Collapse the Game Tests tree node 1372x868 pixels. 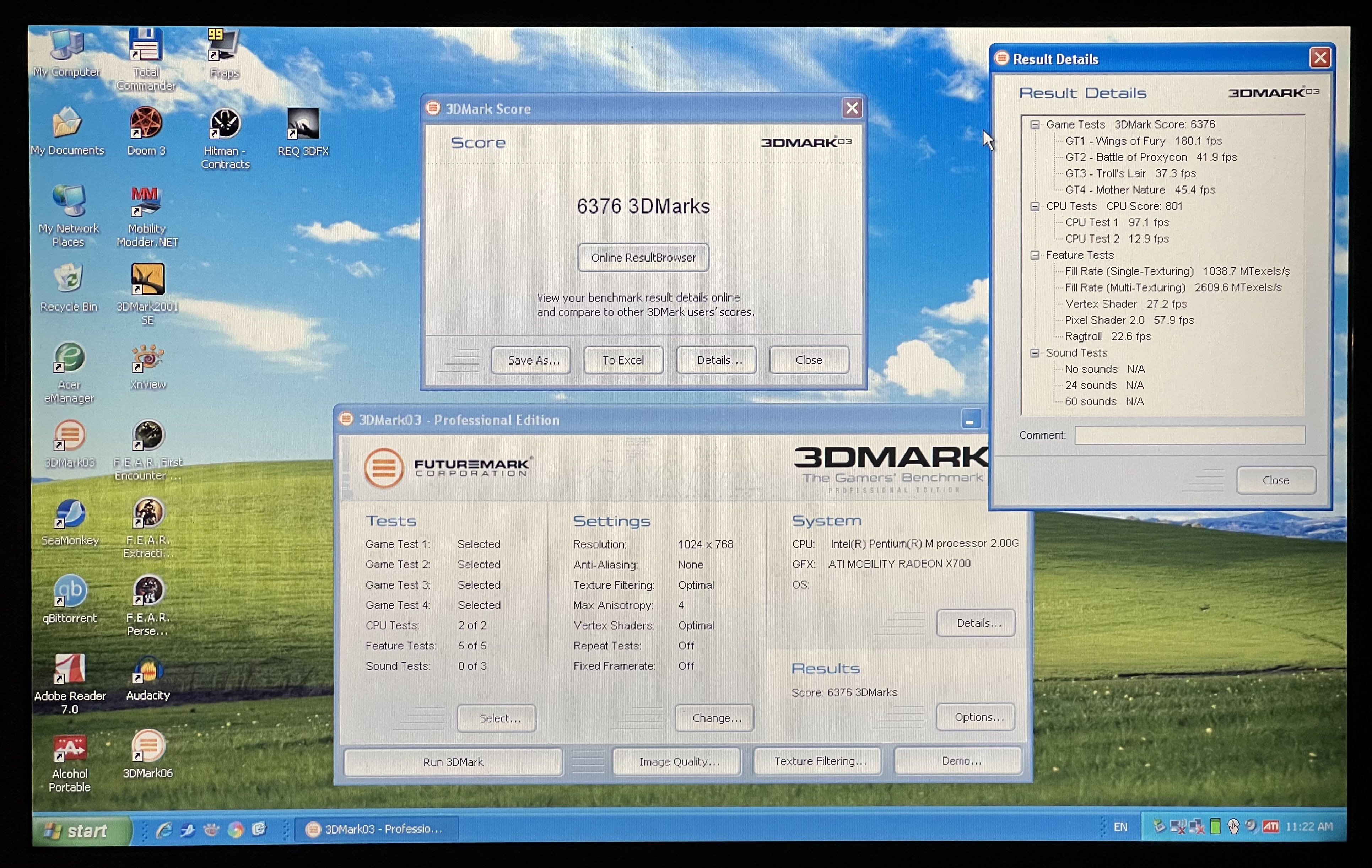click(1035, 125)
